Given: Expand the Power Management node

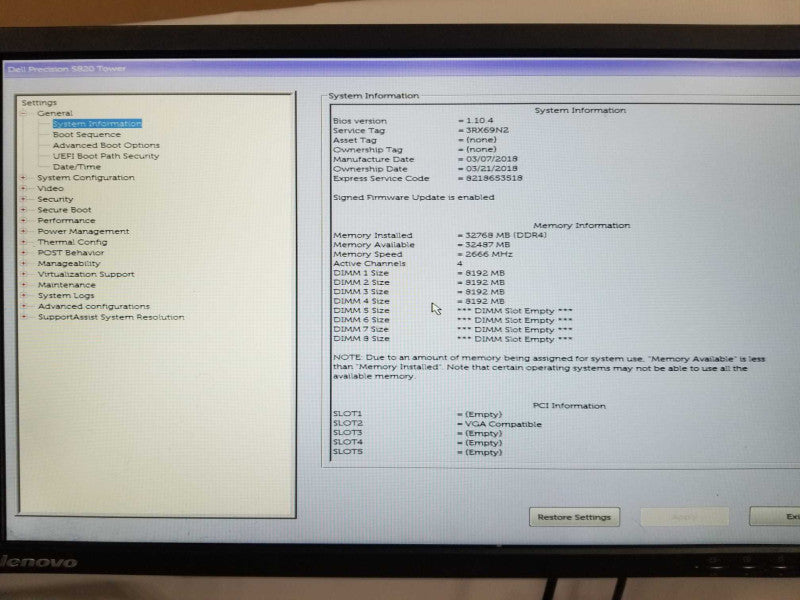Looking at the screenshot, I should 23,231.
